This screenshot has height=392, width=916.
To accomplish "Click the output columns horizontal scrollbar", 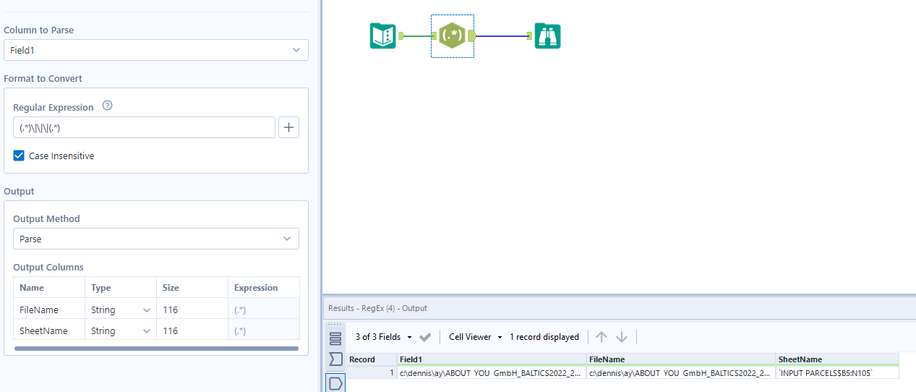I will point(156,348).
